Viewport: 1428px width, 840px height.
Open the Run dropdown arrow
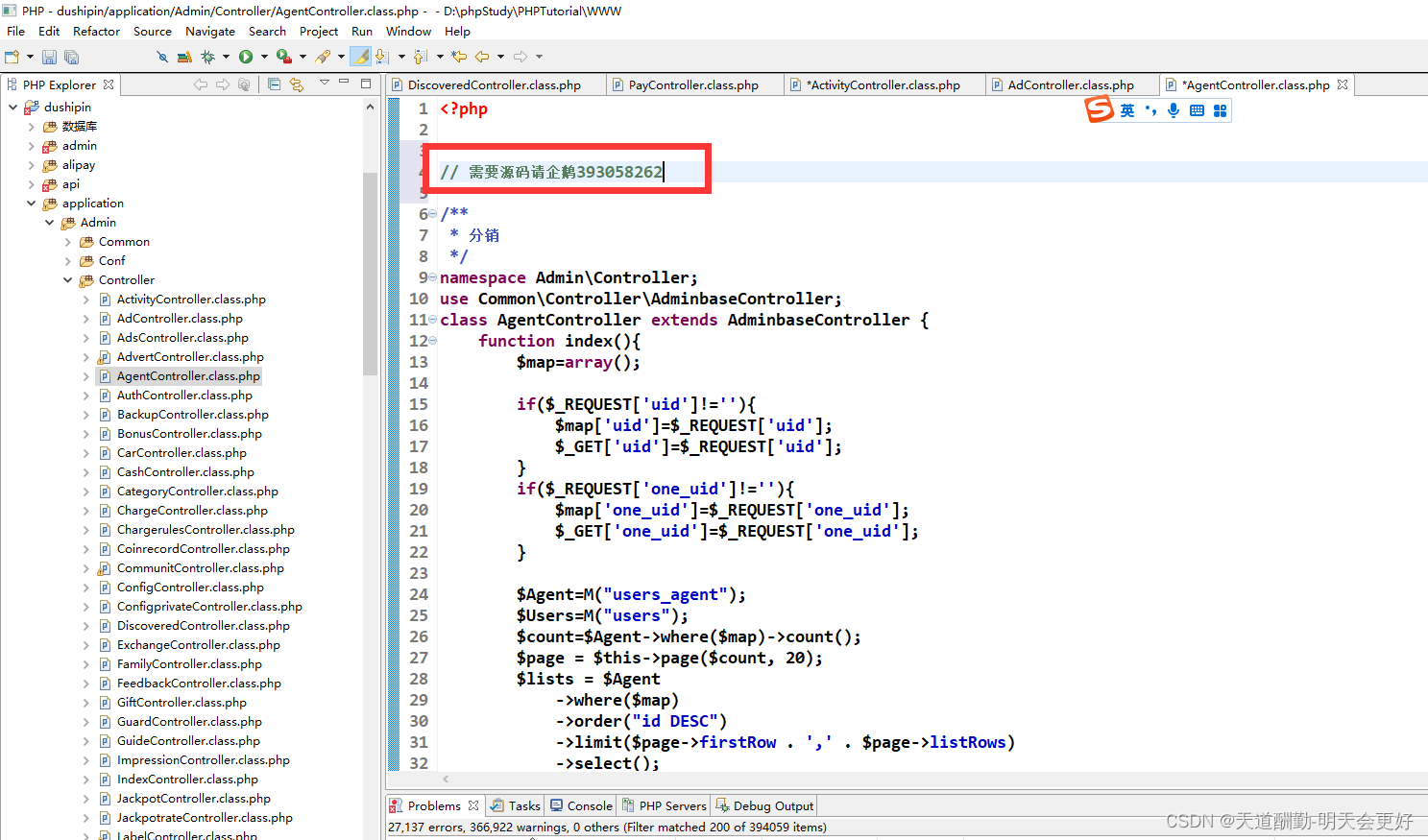pyautogui.click(x=264, y=57)
